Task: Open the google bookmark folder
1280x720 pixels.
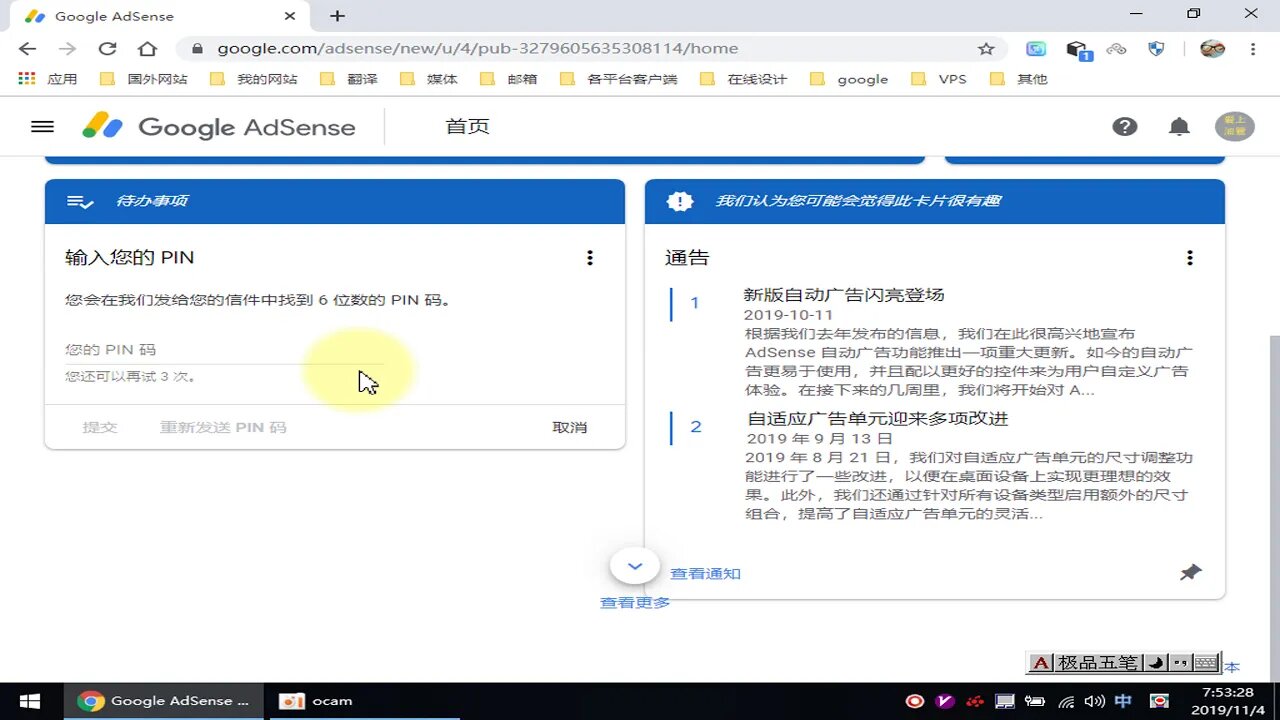Action: coord(848,78)
